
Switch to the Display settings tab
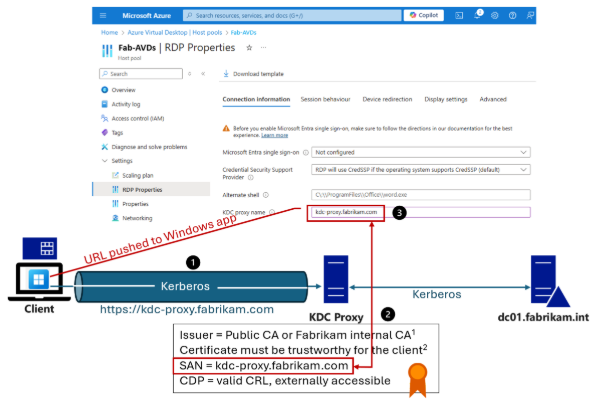pyautogui.click(x=445, y=99)
